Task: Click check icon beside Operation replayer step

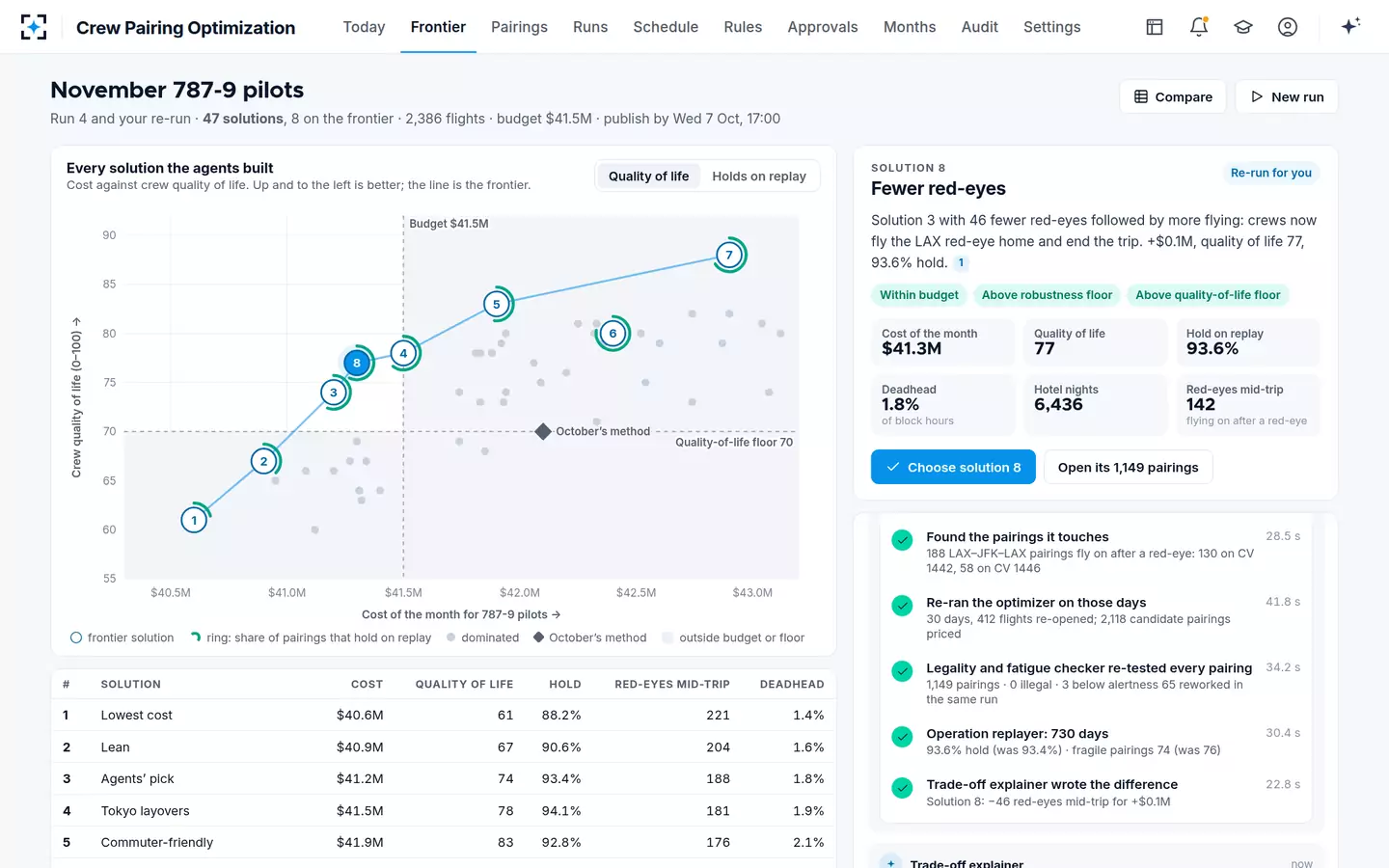Action: [902, 737]
